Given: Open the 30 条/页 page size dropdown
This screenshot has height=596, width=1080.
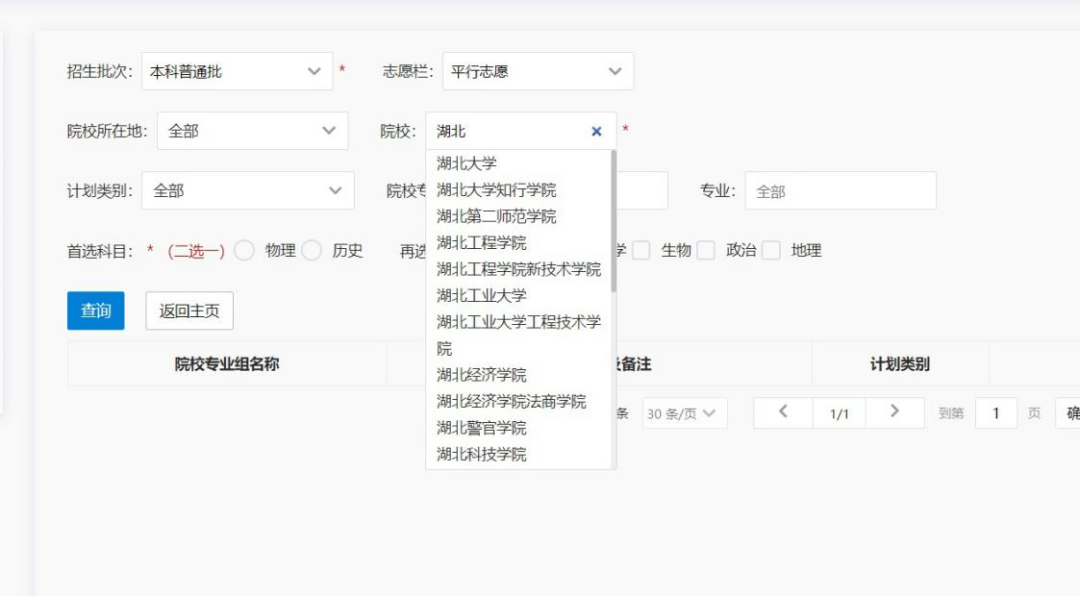Looking at the screenshot, I should tap(685, 413).
